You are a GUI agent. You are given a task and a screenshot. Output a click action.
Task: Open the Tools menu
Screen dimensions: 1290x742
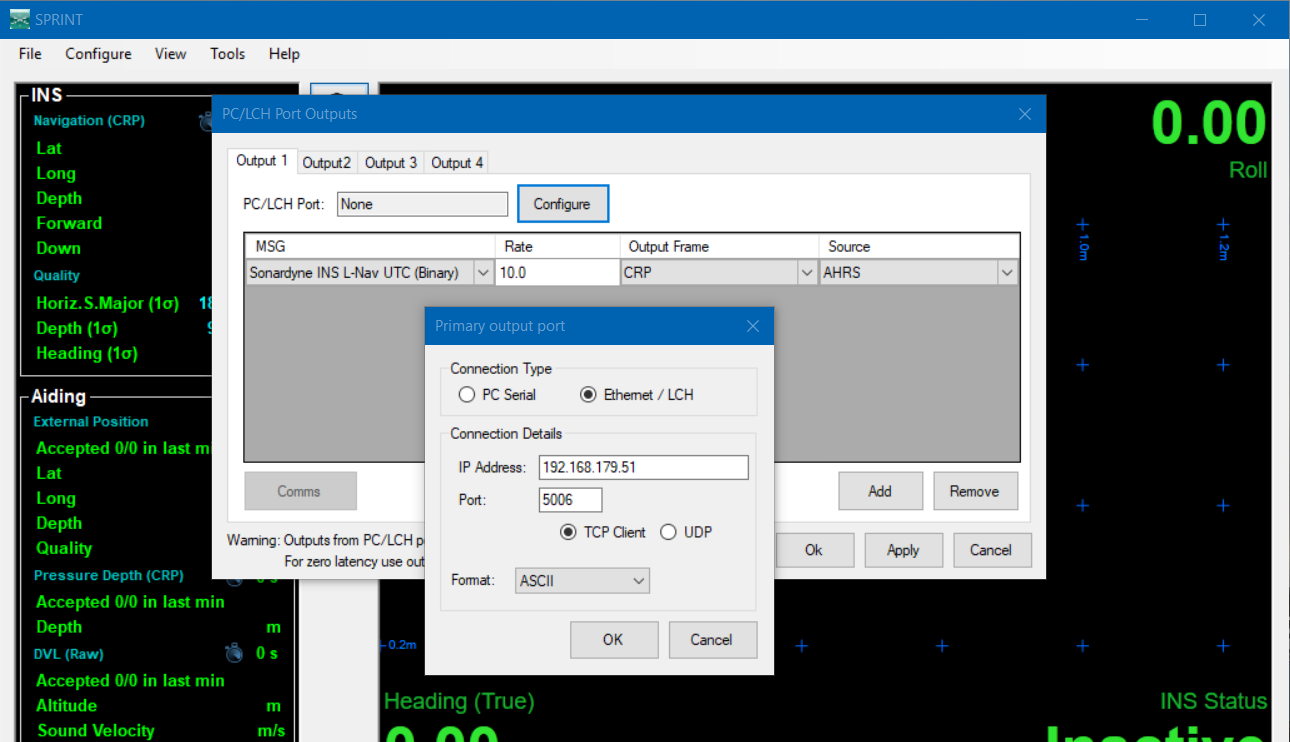tap(227, 54)
